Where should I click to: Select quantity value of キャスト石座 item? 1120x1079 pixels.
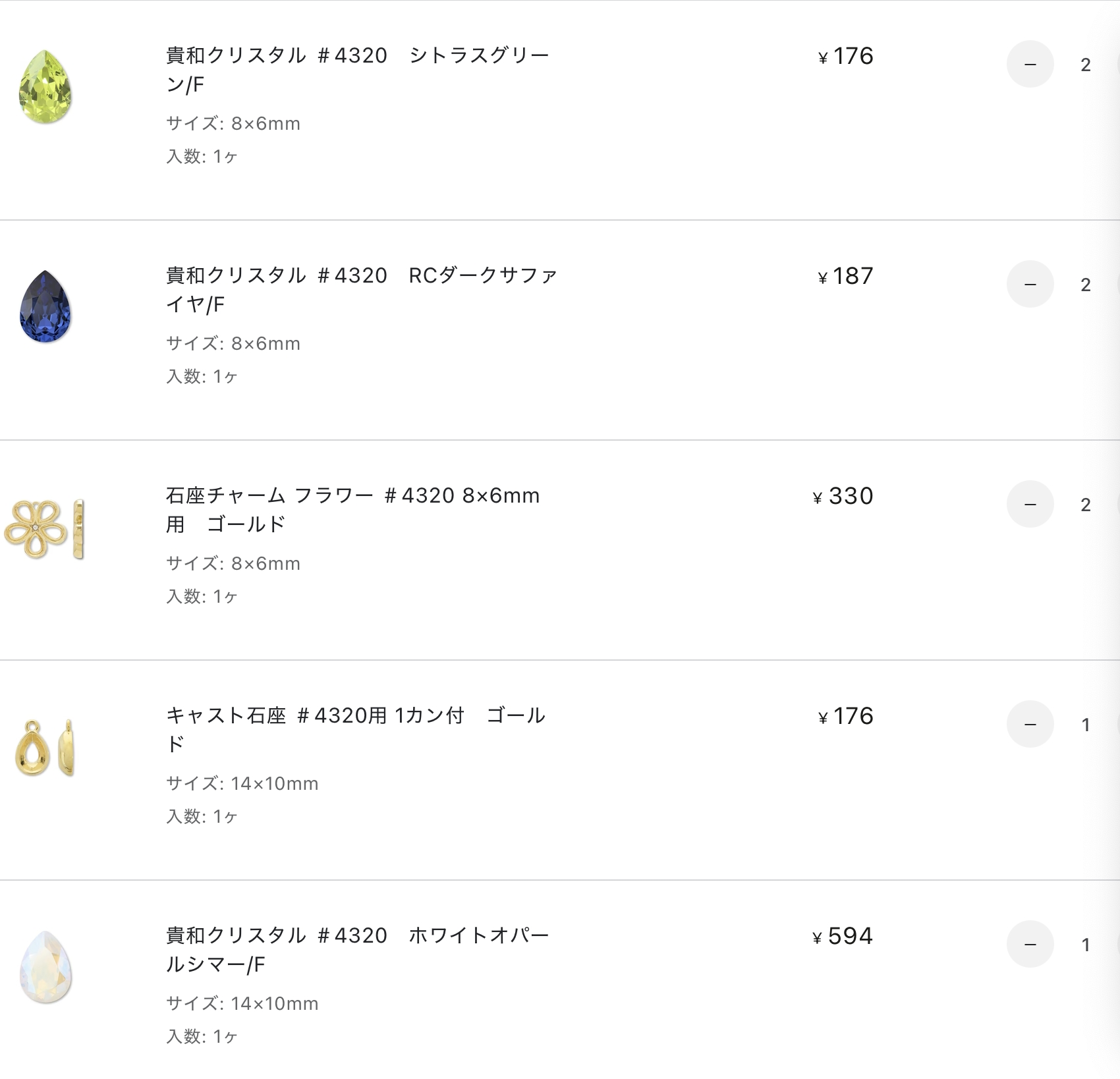(1085, 725)
